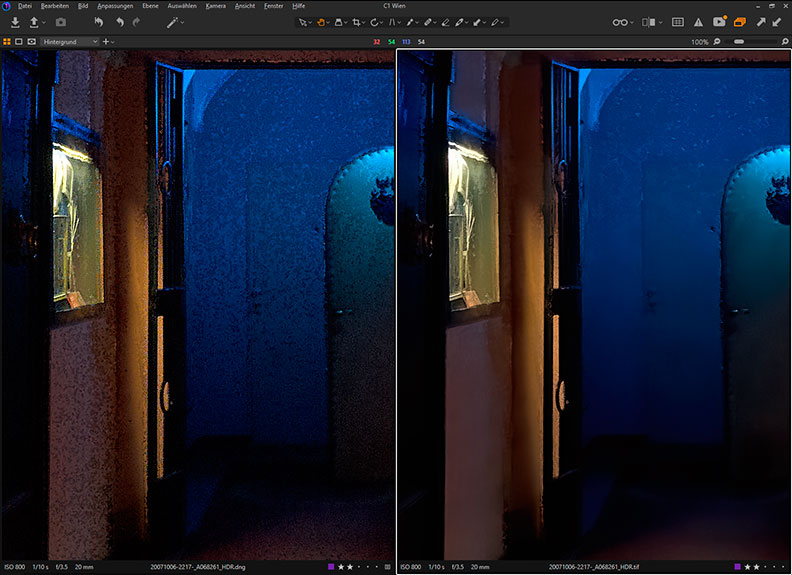This screenshot has height=575, width=792.
Task: Open the Ansicht menu
Action: pos(245,6)
